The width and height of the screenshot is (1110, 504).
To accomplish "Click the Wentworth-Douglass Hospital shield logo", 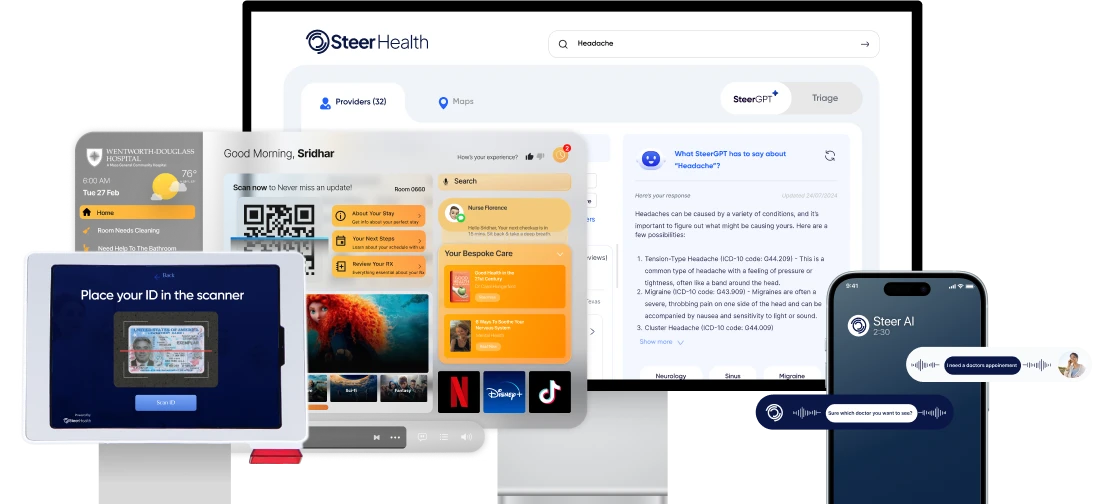I will pos(93,156).
